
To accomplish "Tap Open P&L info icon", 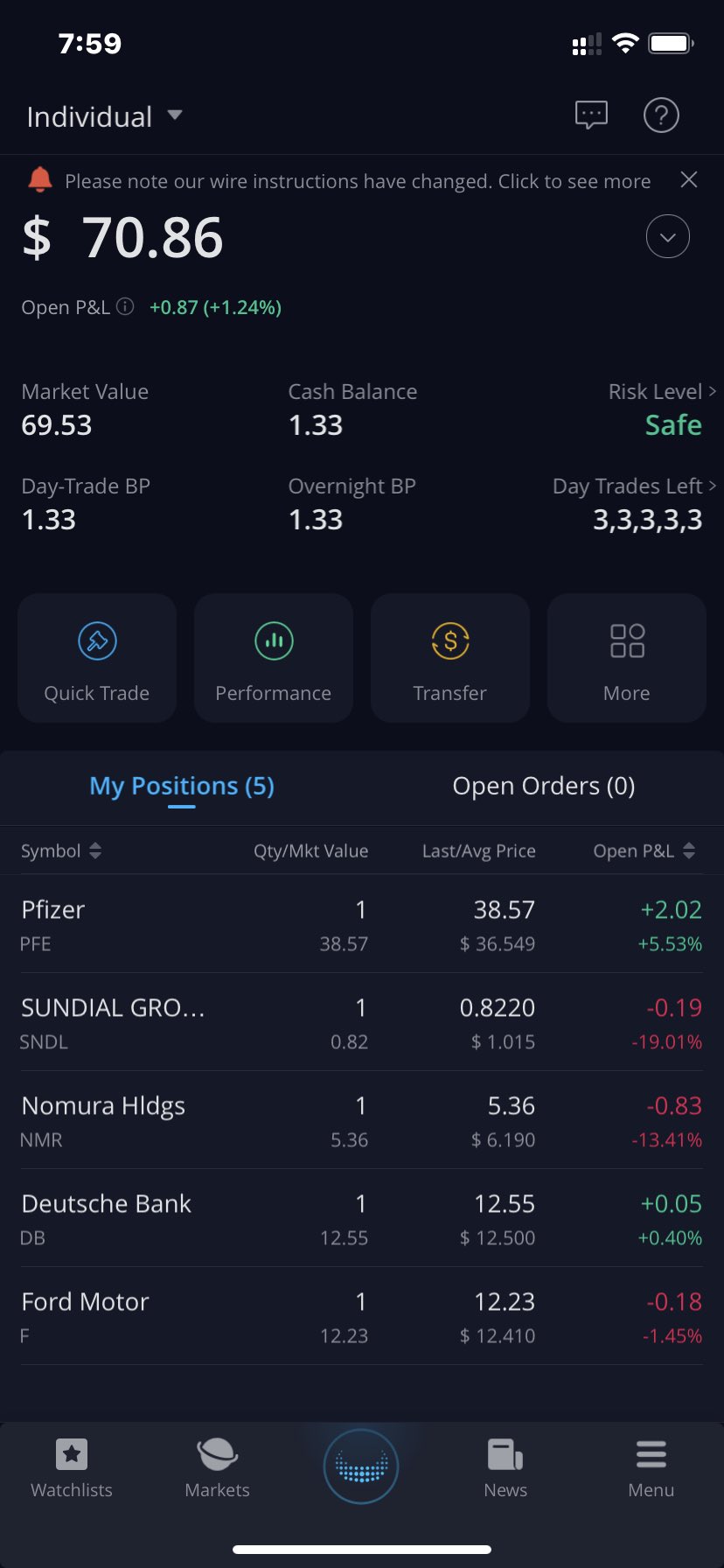I will pos(126,307).
